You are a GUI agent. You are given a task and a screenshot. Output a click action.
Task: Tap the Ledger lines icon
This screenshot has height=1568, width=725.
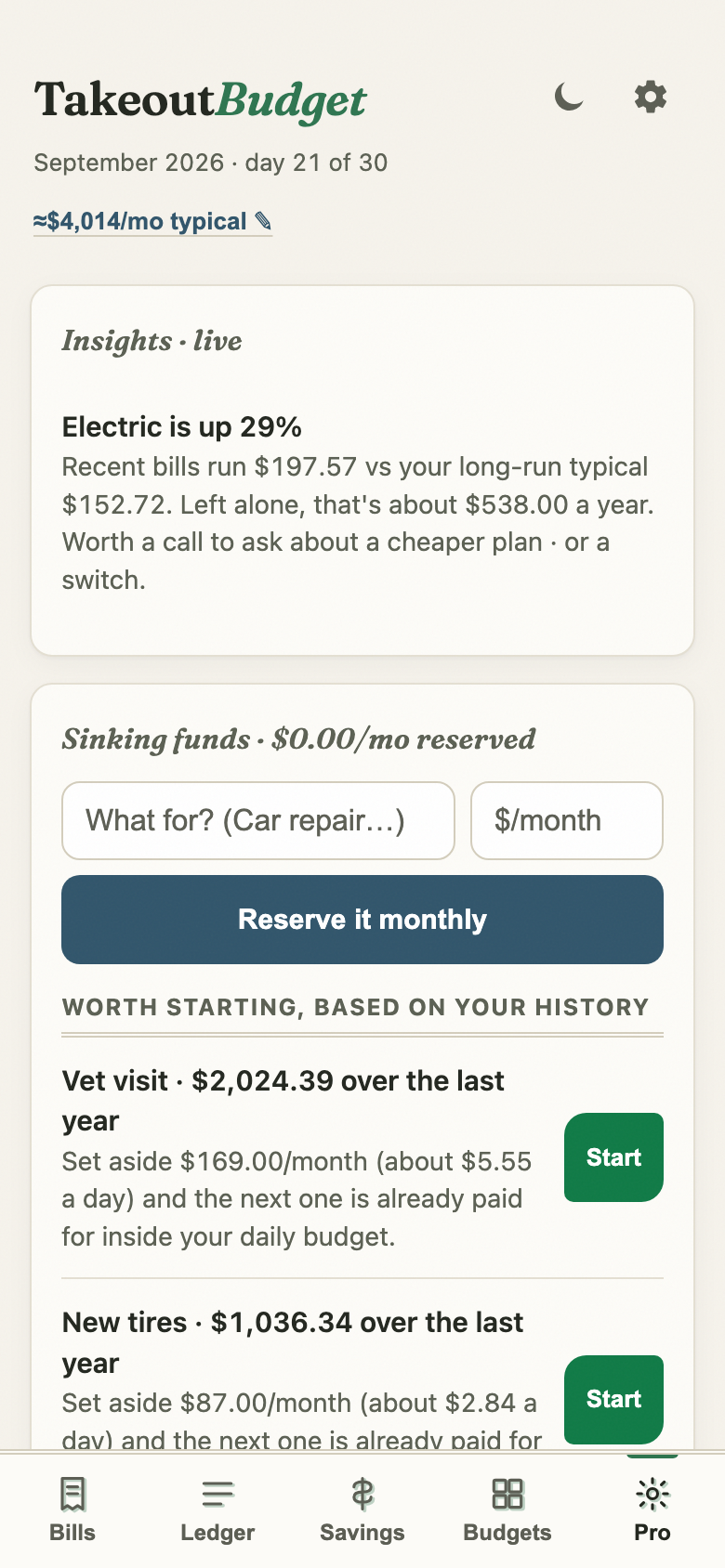click(217, 1495)
